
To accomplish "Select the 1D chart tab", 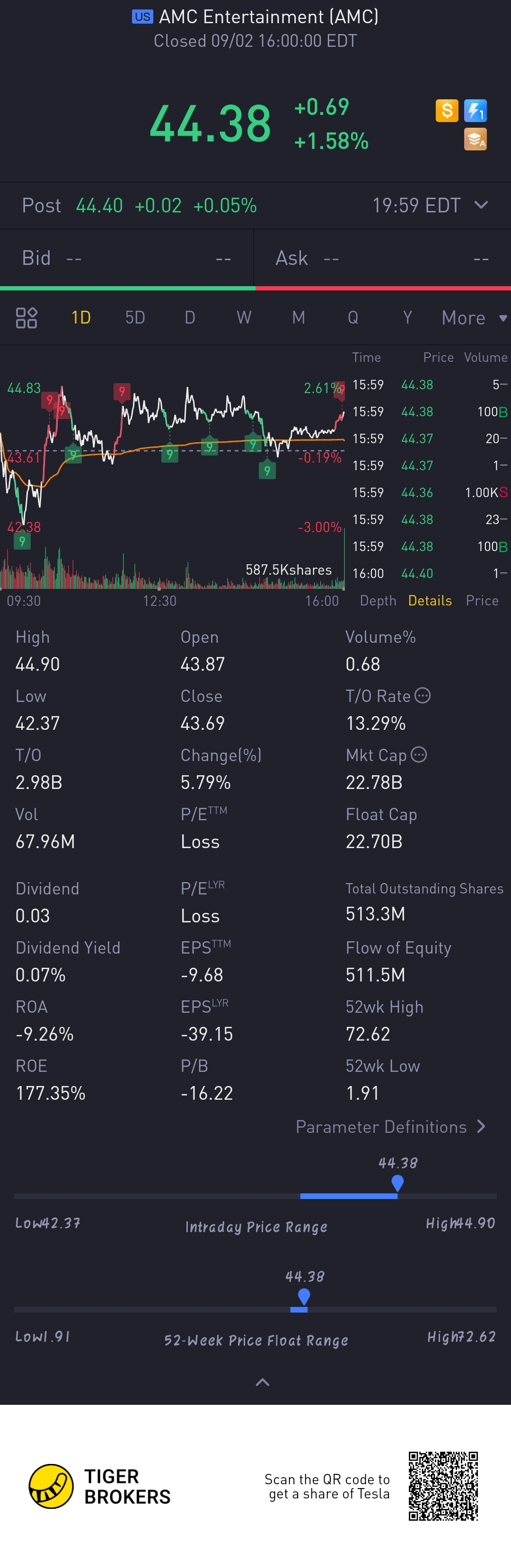I will 81,318.
